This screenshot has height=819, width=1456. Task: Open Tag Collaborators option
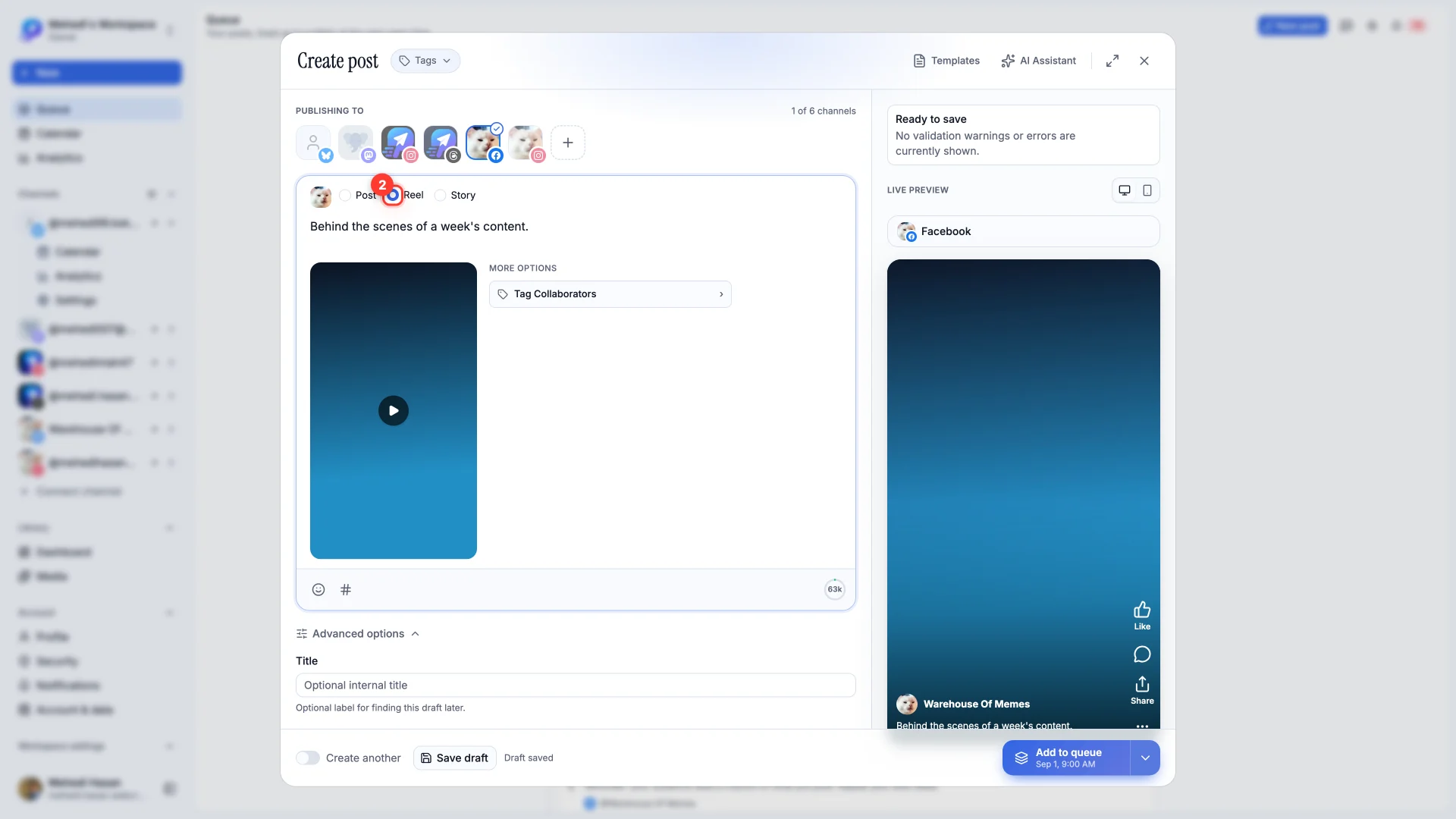click(x=610, y=294)
